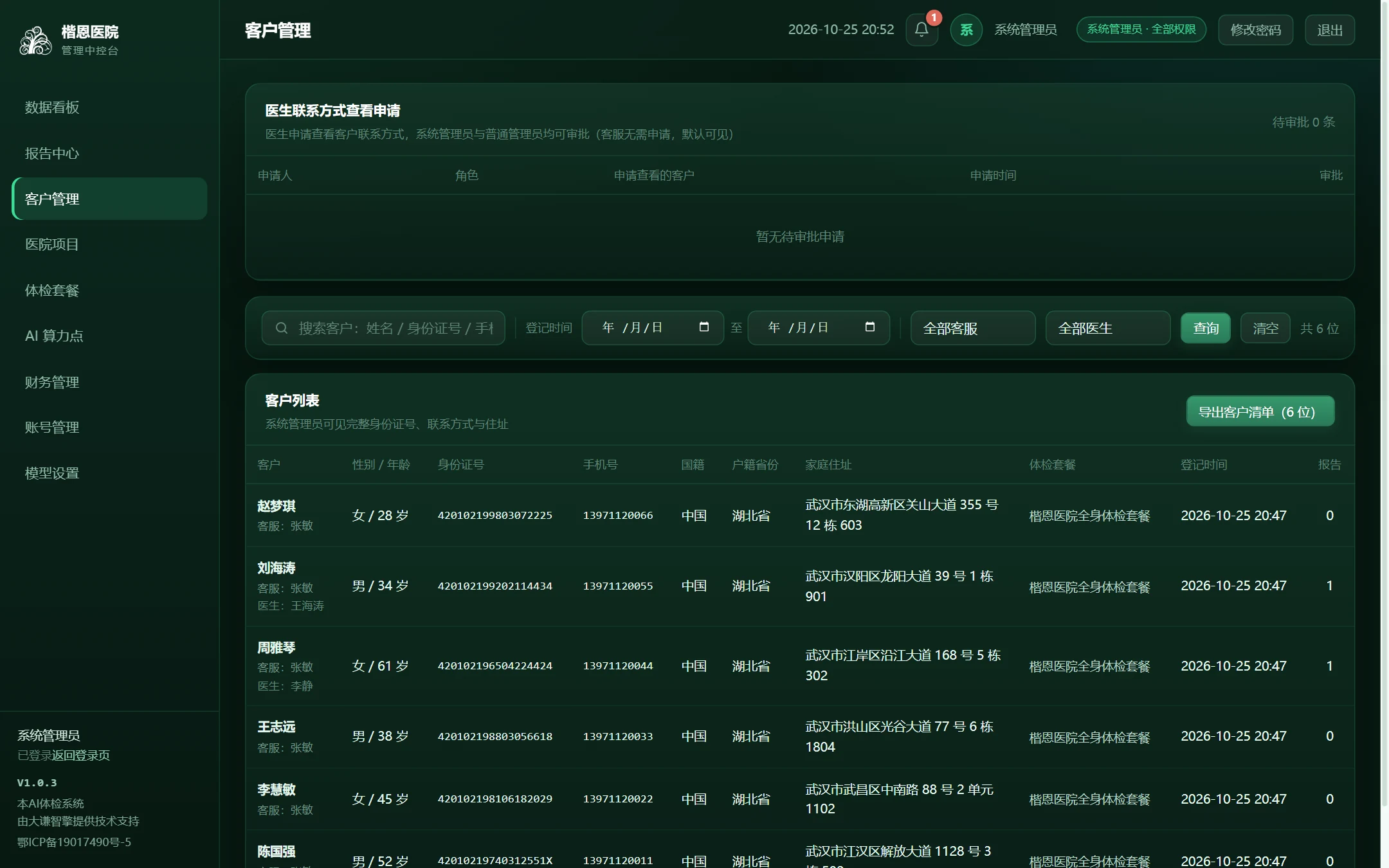Click the 共 6 位 count
1389x868 pixels.
(1320, 328)
